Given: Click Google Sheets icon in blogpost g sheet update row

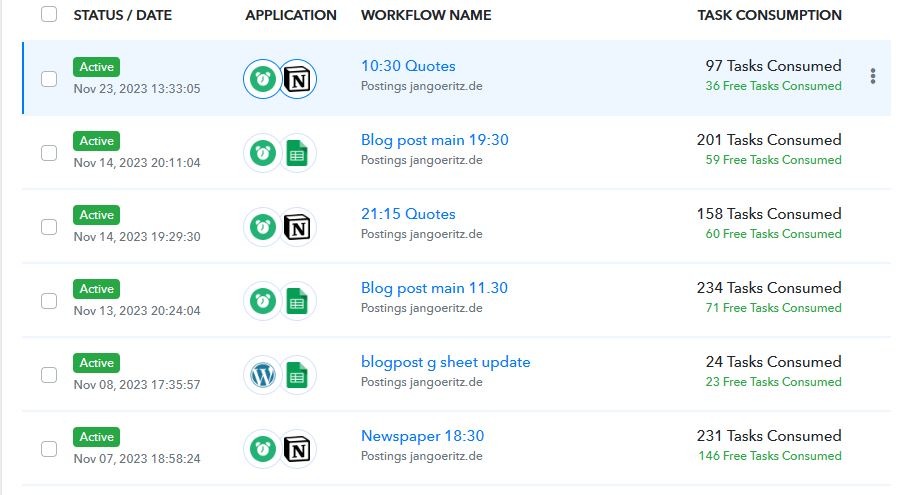Looking at the screenshot, I should pyautogui.click(x=297, y=375).
